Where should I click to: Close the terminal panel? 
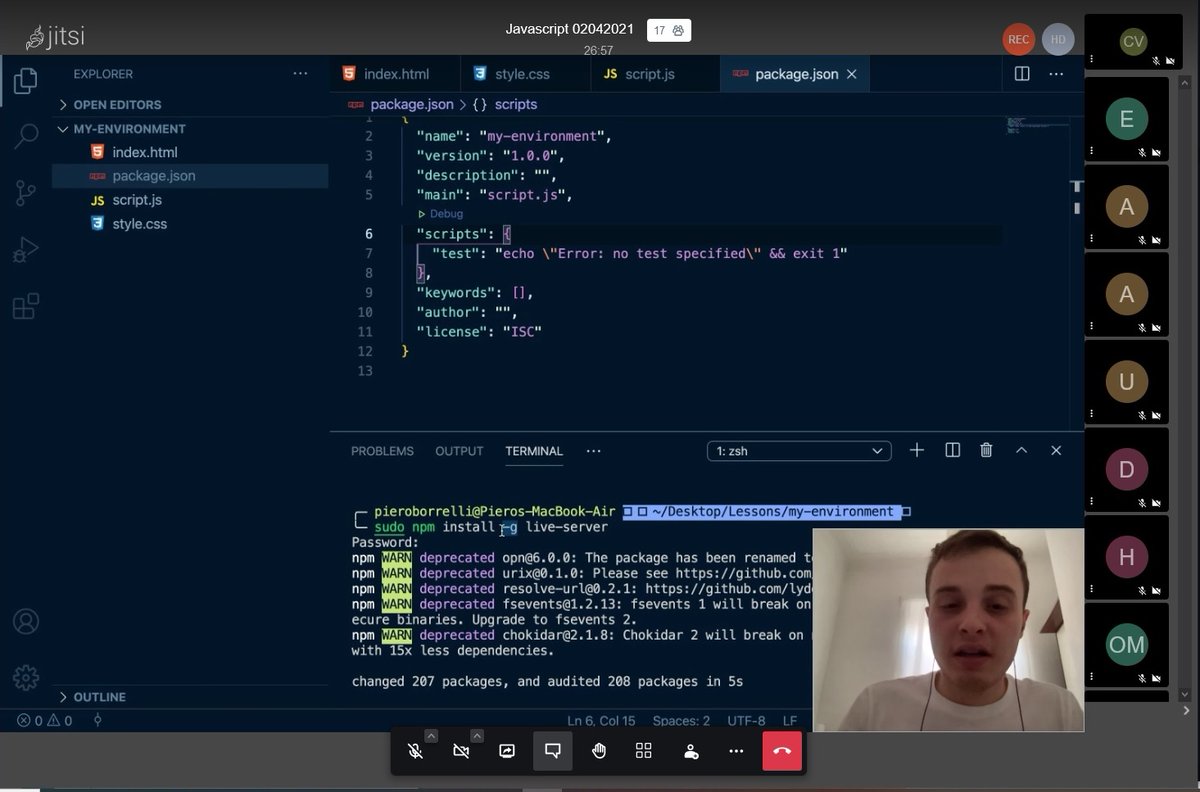coord(1056,451)
